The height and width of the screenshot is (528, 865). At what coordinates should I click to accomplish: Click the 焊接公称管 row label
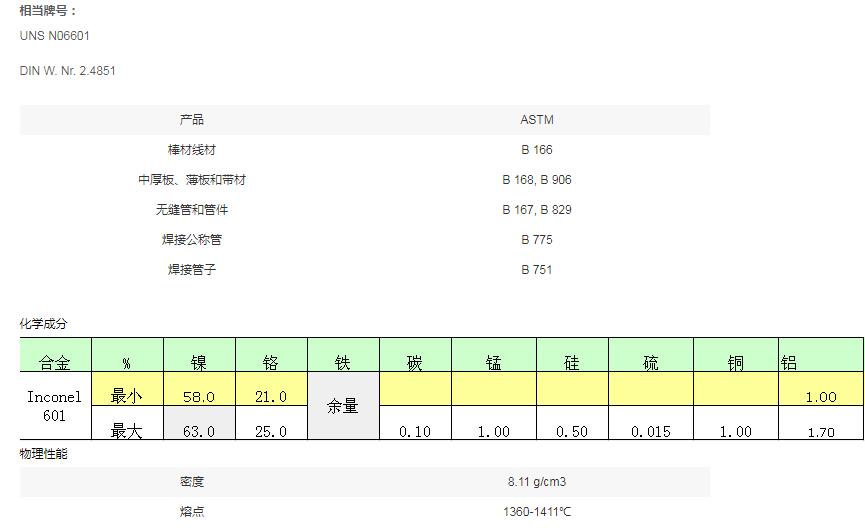[192, 239]
